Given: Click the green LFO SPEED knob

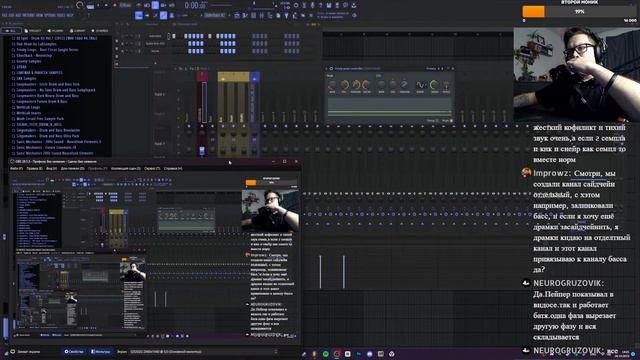Looking at the screenshot, I should (x=434, y=85).
